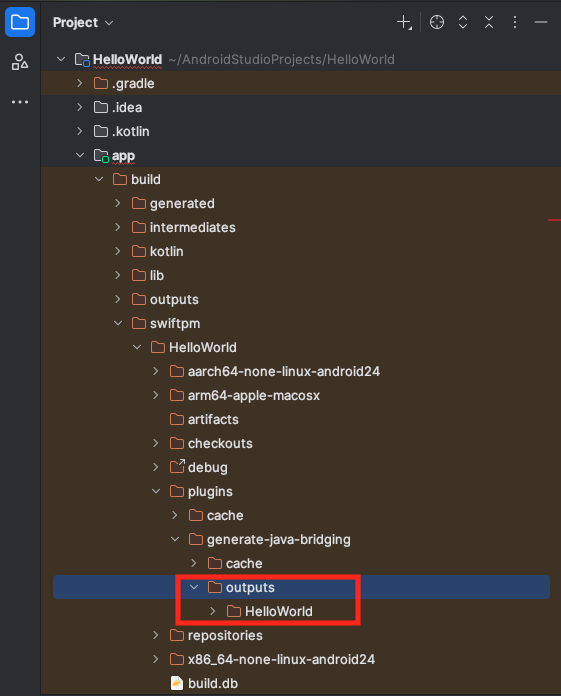Select the x86_64-none-linux-android24 row
561x696 pixels.
[301, 659]
